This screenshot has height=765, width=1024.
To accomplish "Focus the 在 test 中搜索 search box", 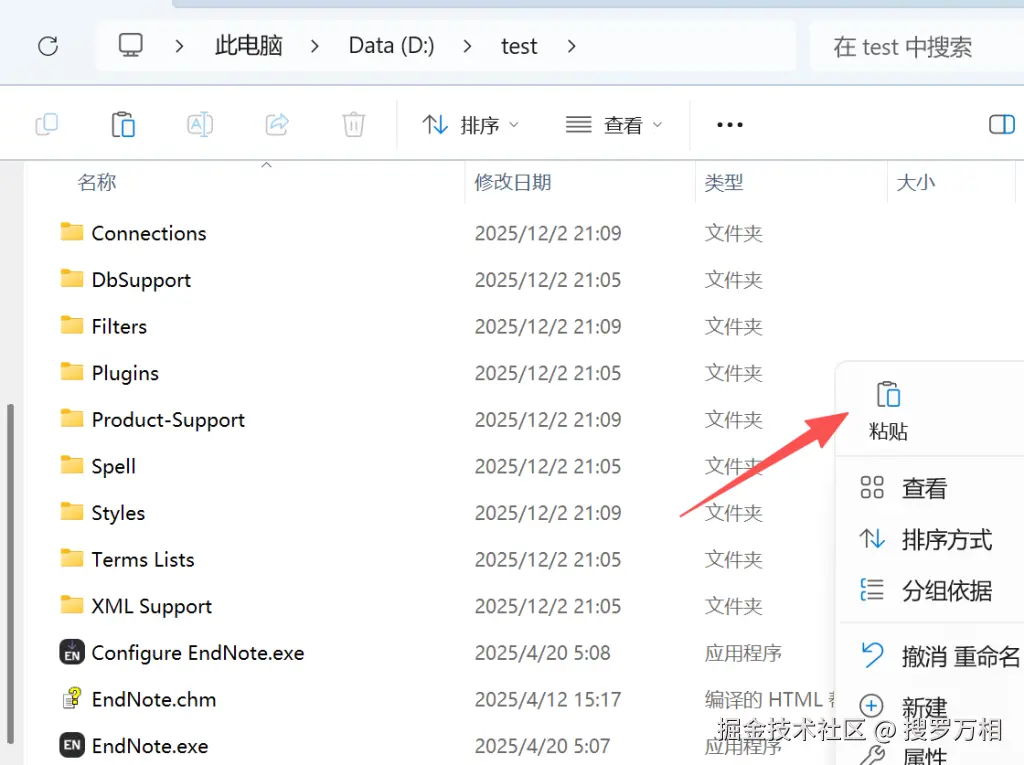I will pos(916,46).
